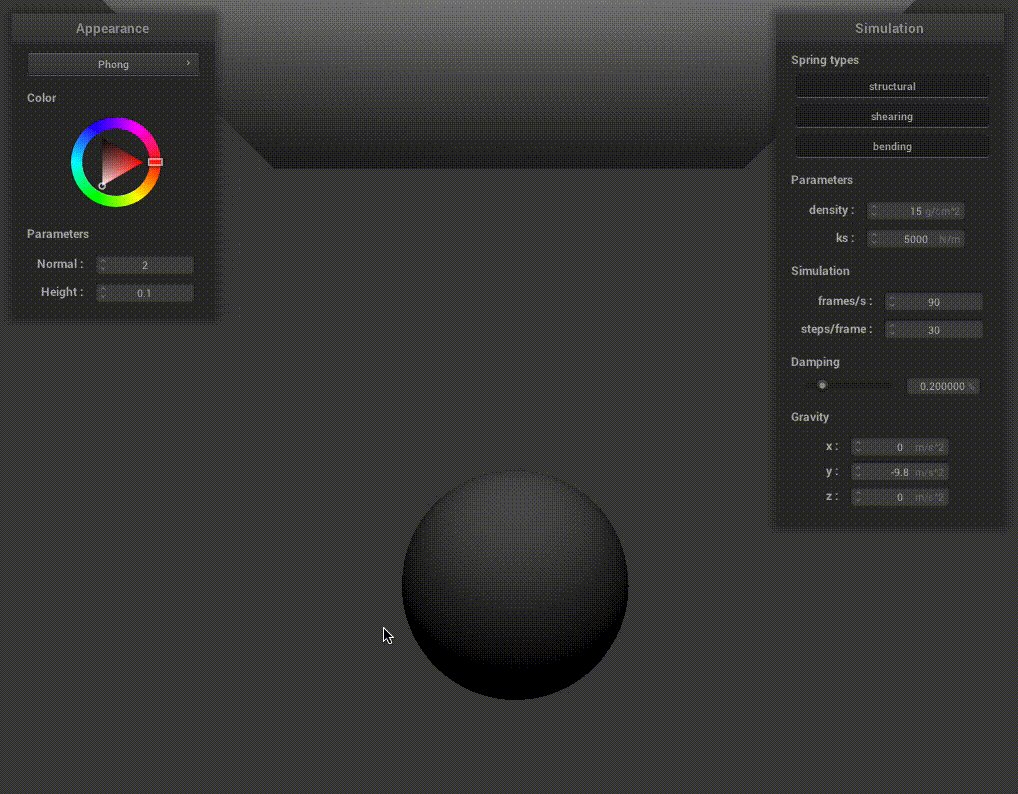Image resolution: width=1018 pixels, height=794 pixels.
Task: Click the Damping slider knob
Action: click(822, 385)
